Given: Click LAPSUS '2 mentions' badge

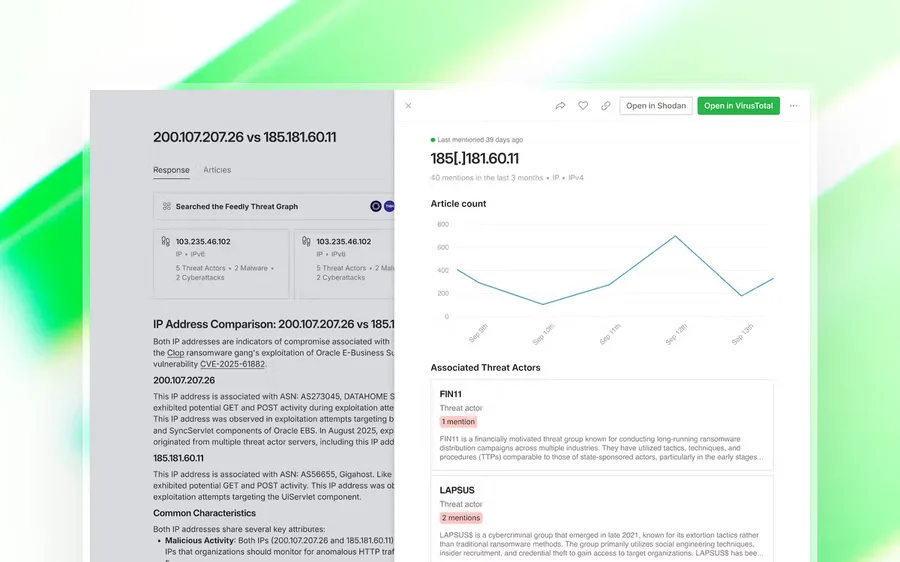Looking at the screenshot, I should (x=460, y=518).
